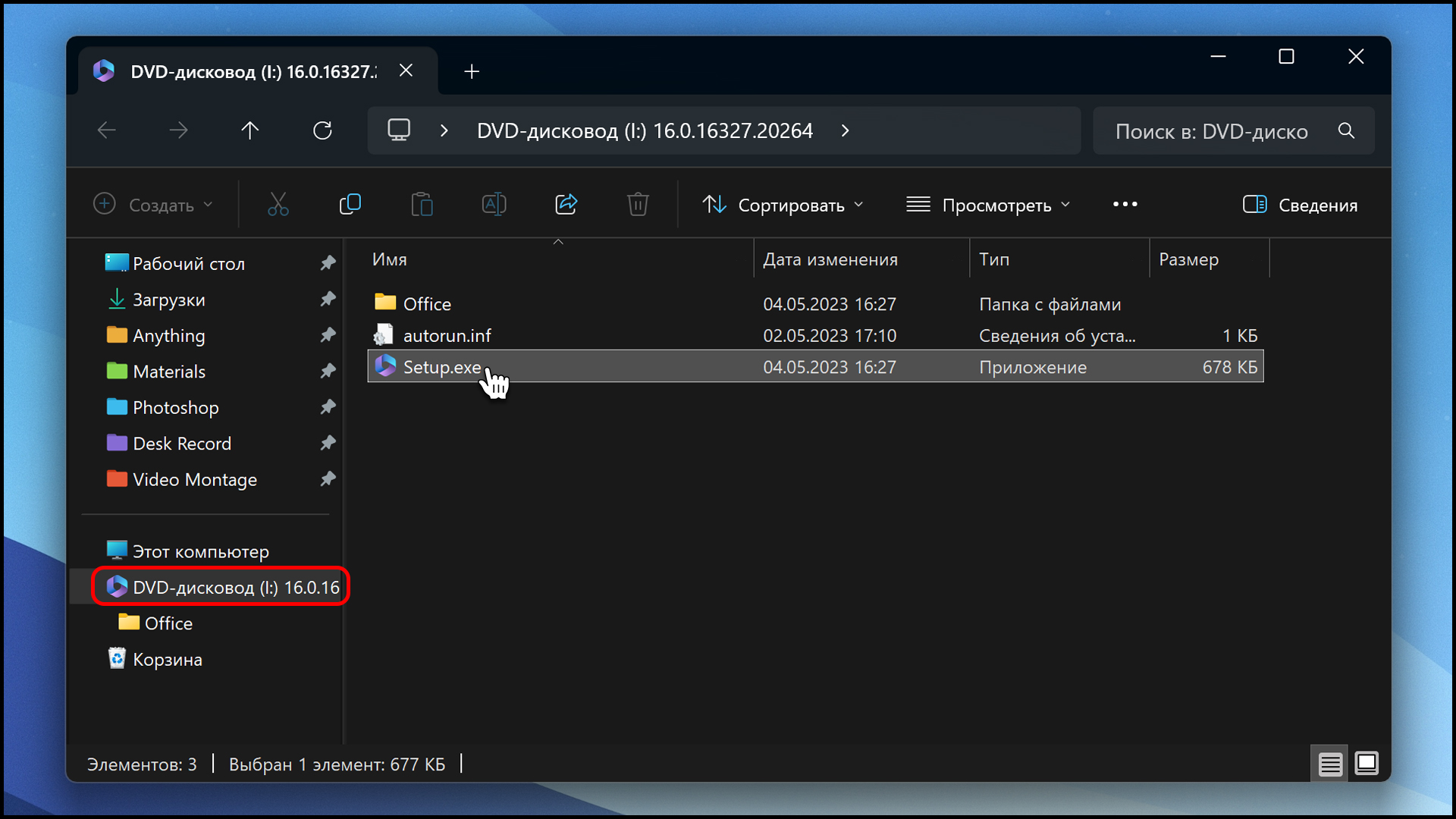The width and height of the screenshot is (1456, 819).
Task: Open the Sort (Сортировать) dropdown
Action: 783,205
